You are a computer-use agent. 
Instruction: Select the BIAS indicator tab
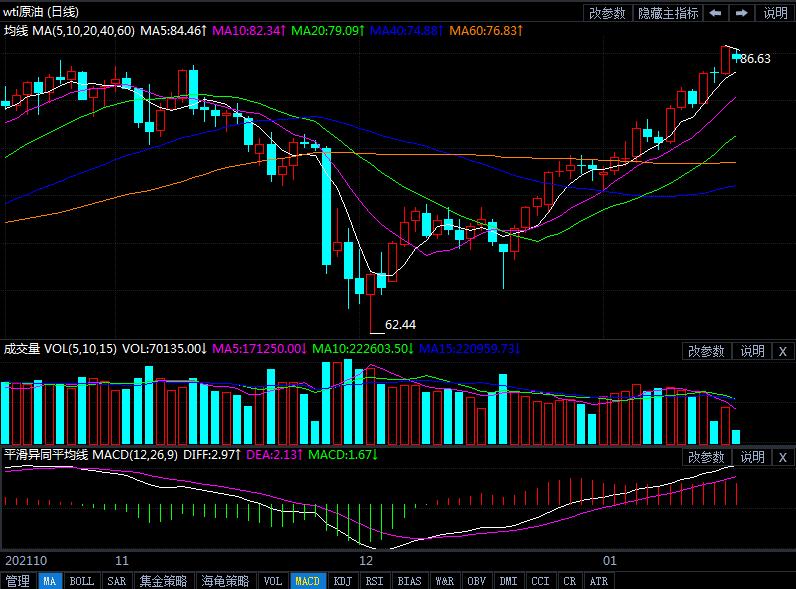pyautogui.click(x=409, y=581)
